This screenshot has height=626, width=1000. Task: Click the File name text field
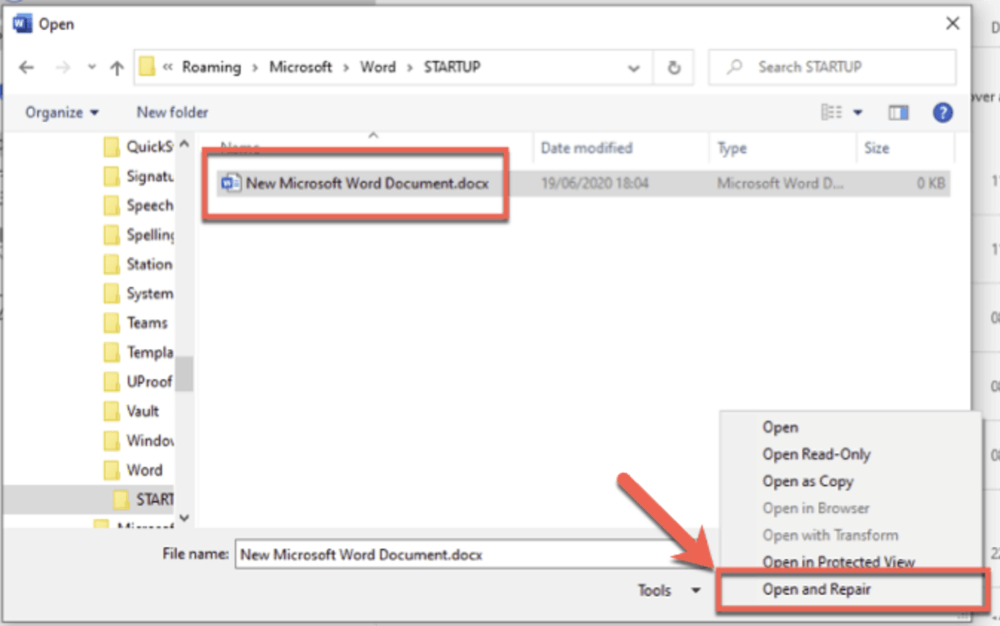pyautogui.click(x=450, y=554)
